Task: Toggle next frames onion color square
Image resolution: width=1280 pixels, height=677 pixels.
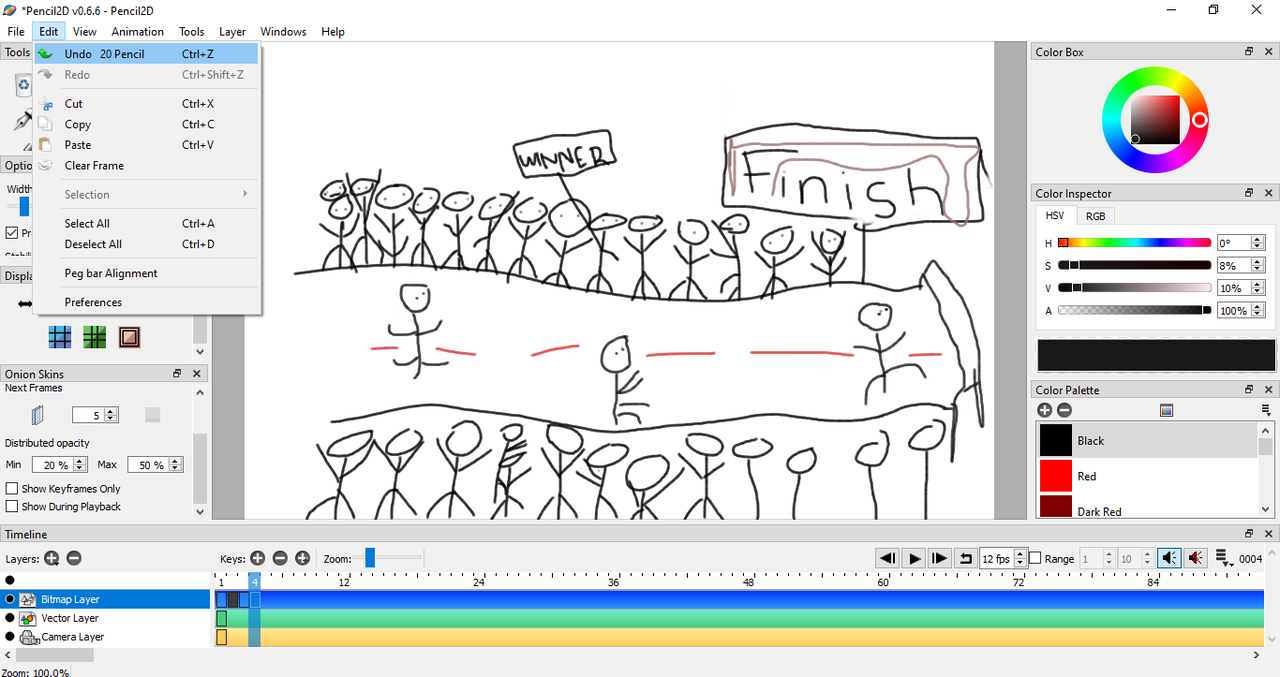Action: (x=152, y=414)
